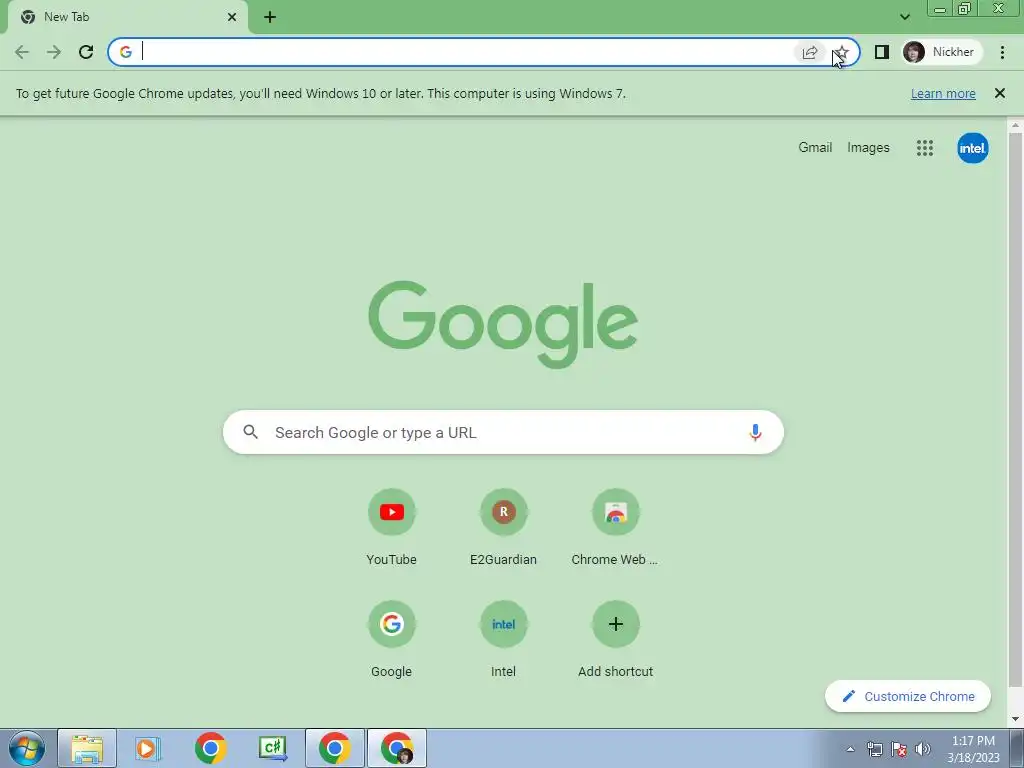The image size is (1024, 768).
Task: Select the New Tab tab
Action: [x=127, y=17]
